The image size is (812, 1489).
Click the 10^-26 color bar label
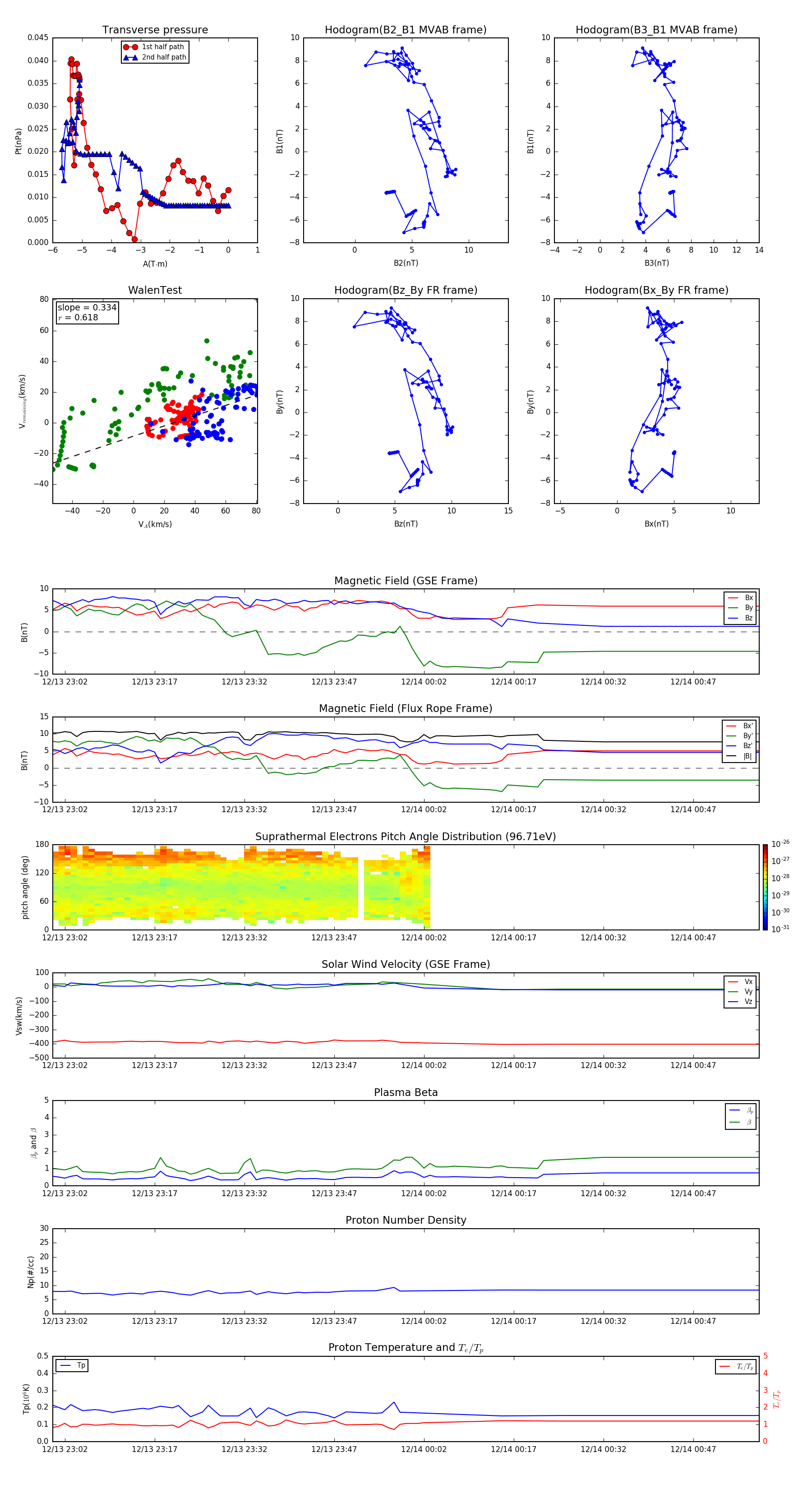click(780, 844)
